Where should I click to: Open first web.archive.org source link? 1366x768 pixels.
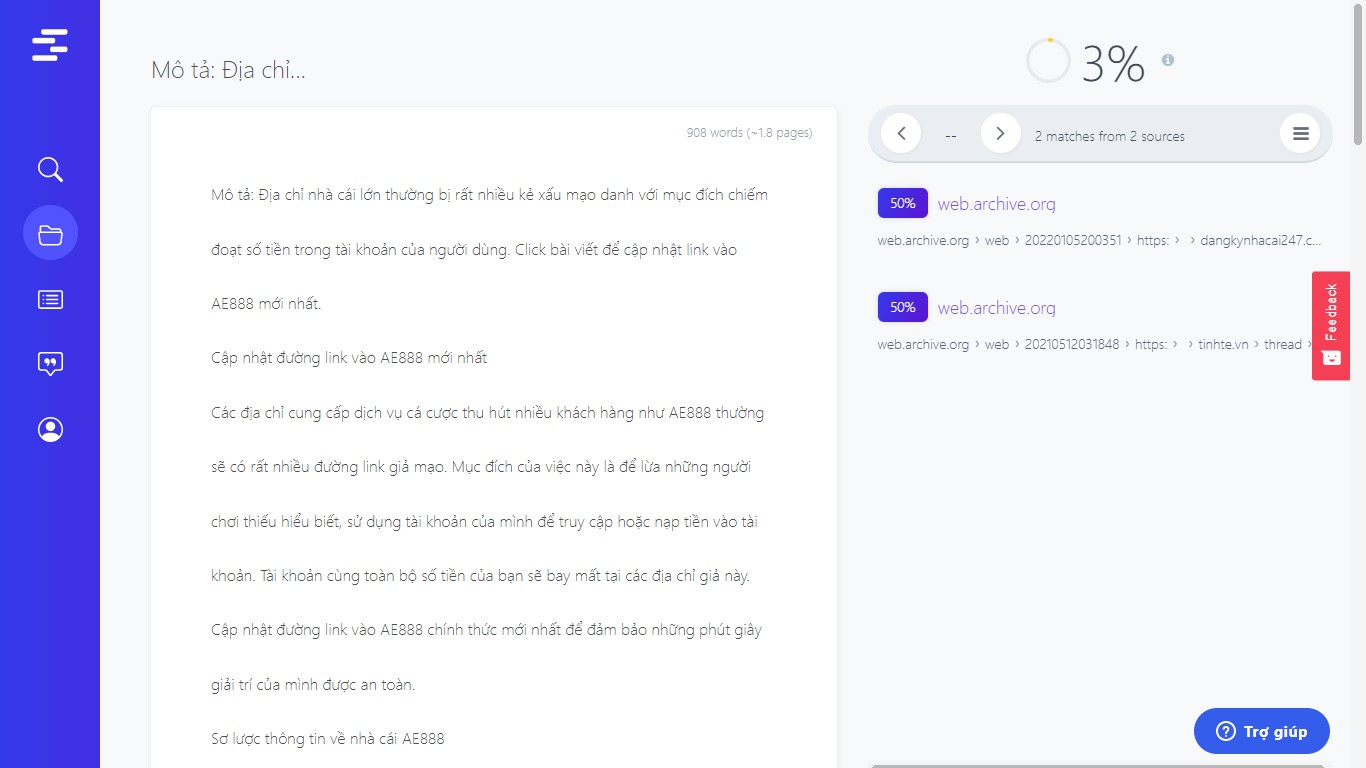(x=996, y=204)
